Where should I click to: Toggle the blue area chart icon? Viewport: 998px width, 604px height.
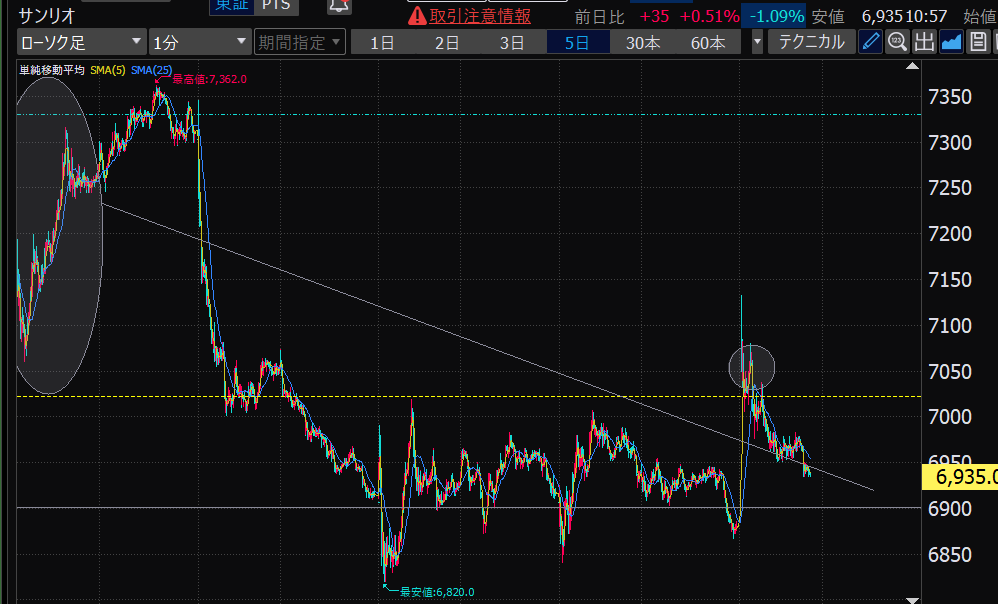pyautogui.click(x=951, y=42)
